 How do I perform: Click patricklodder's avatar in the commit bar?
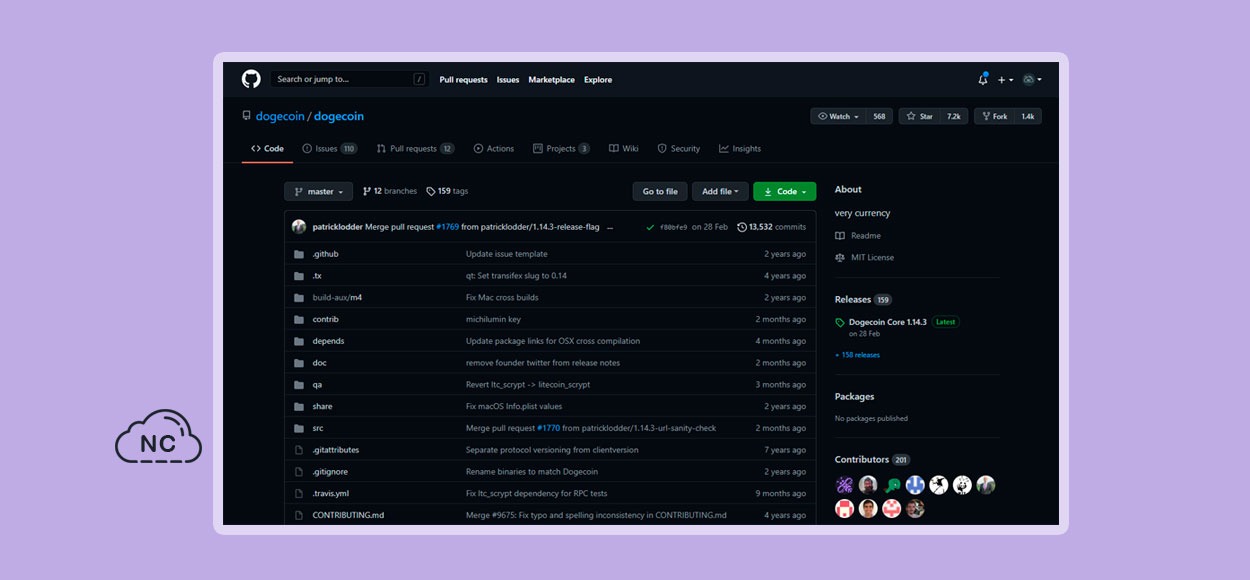(299, 227)
